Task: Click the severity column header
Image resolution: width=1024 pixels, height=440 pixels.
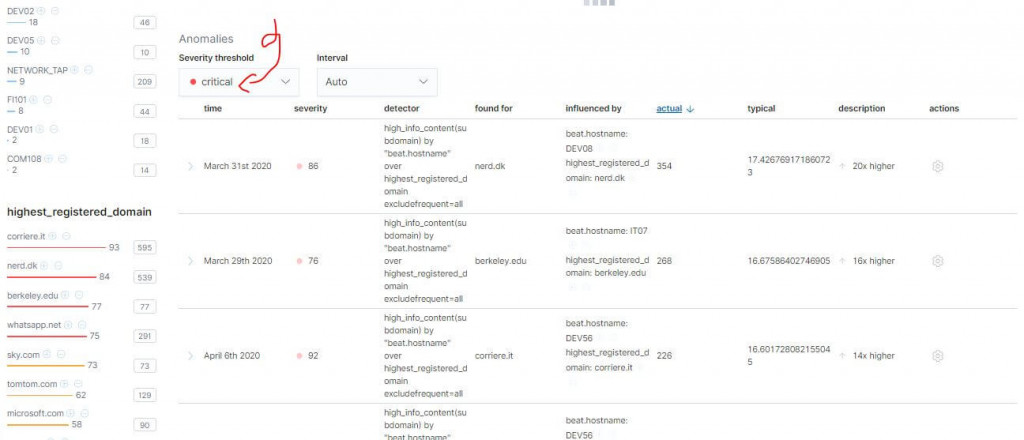Action: 310,108
